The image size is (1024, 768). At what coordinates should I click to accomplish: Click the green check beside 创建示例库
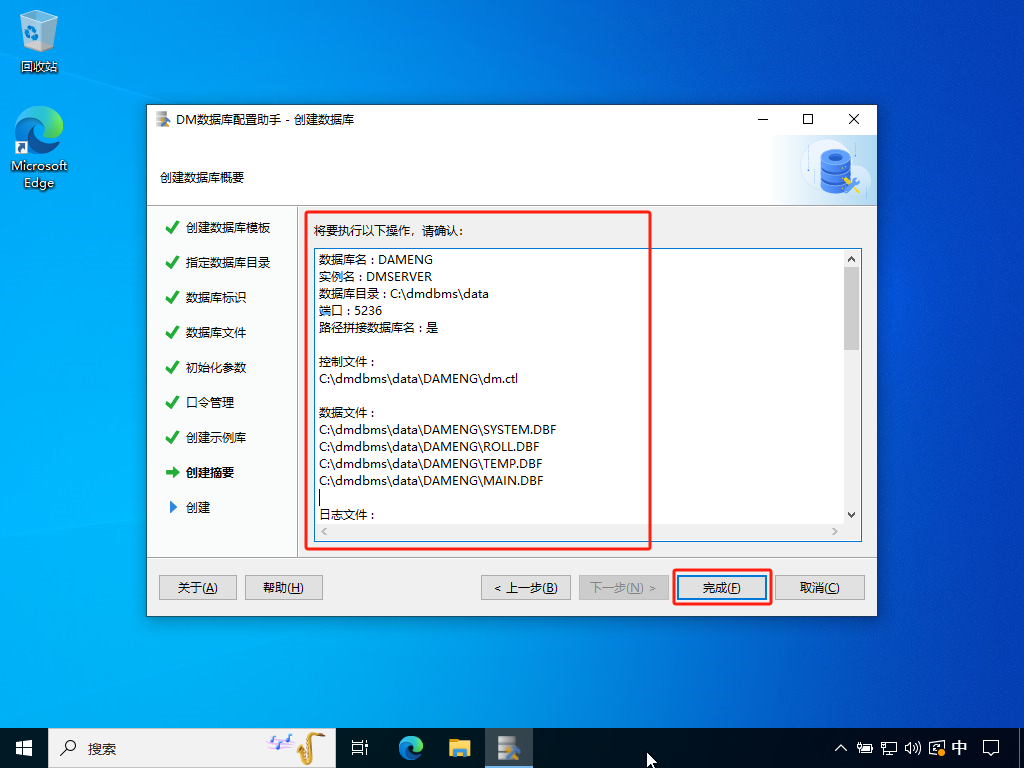coord(172,438)
